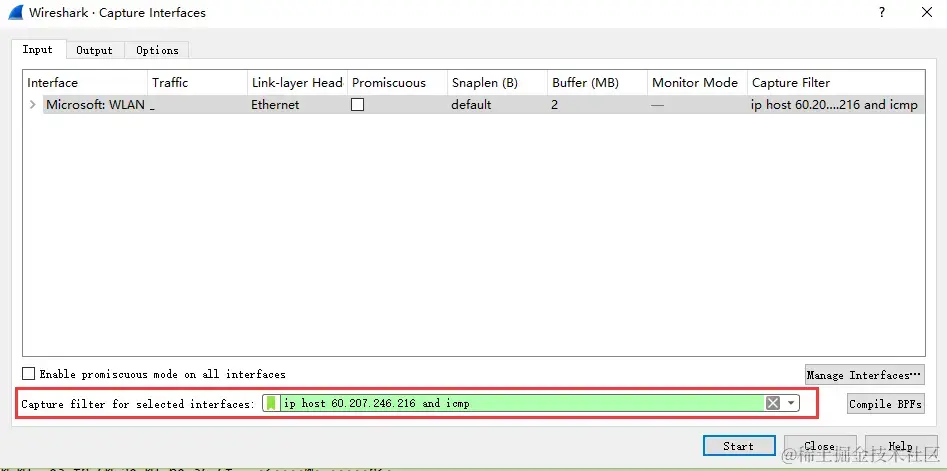Screen dimensions: 947x471
Task: Enable promiscuous mode on all interfaces
Action: tap(28, 374)
